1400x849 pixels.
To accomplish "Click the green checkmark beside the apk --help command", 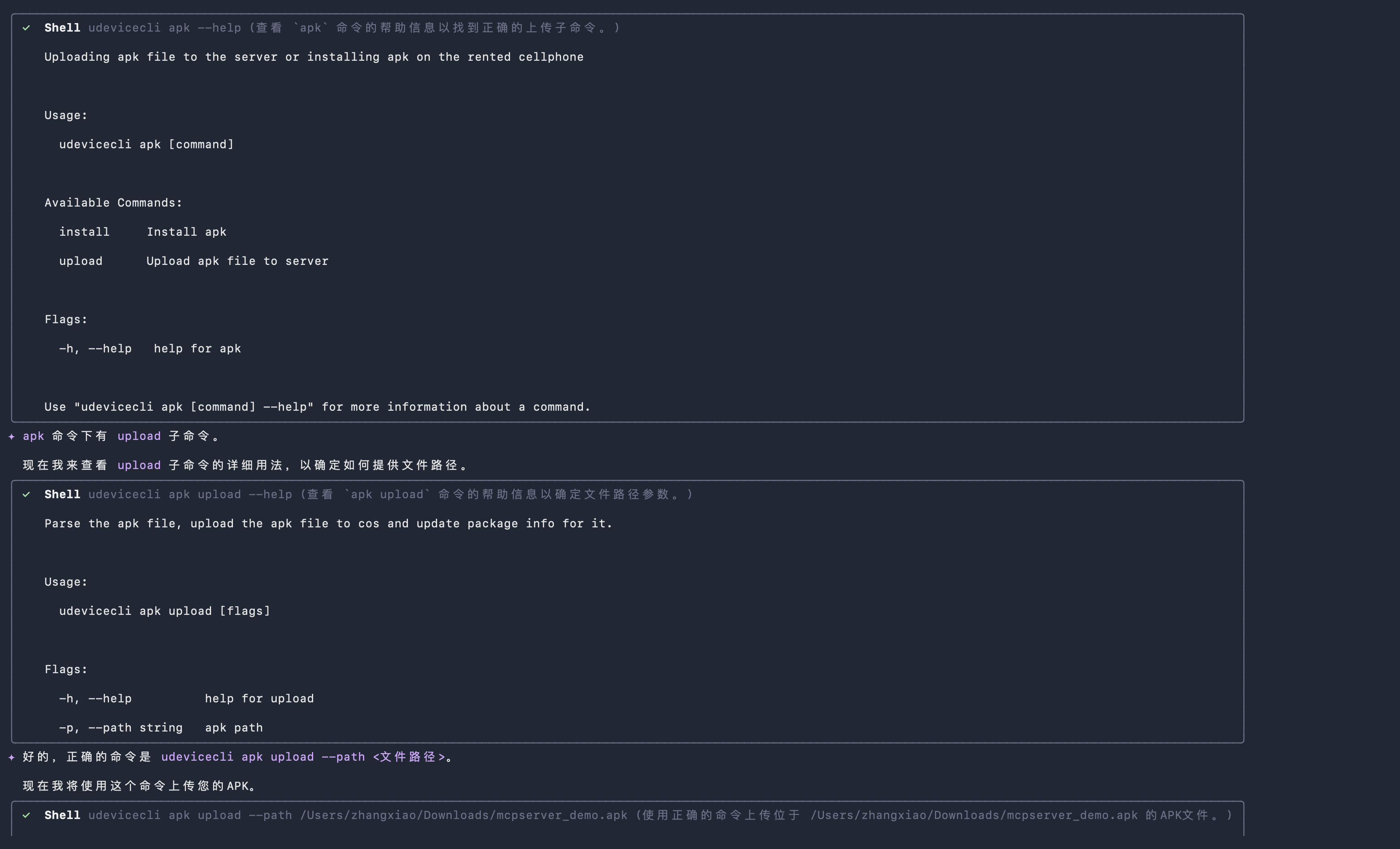I will click(x=26, y=28).
